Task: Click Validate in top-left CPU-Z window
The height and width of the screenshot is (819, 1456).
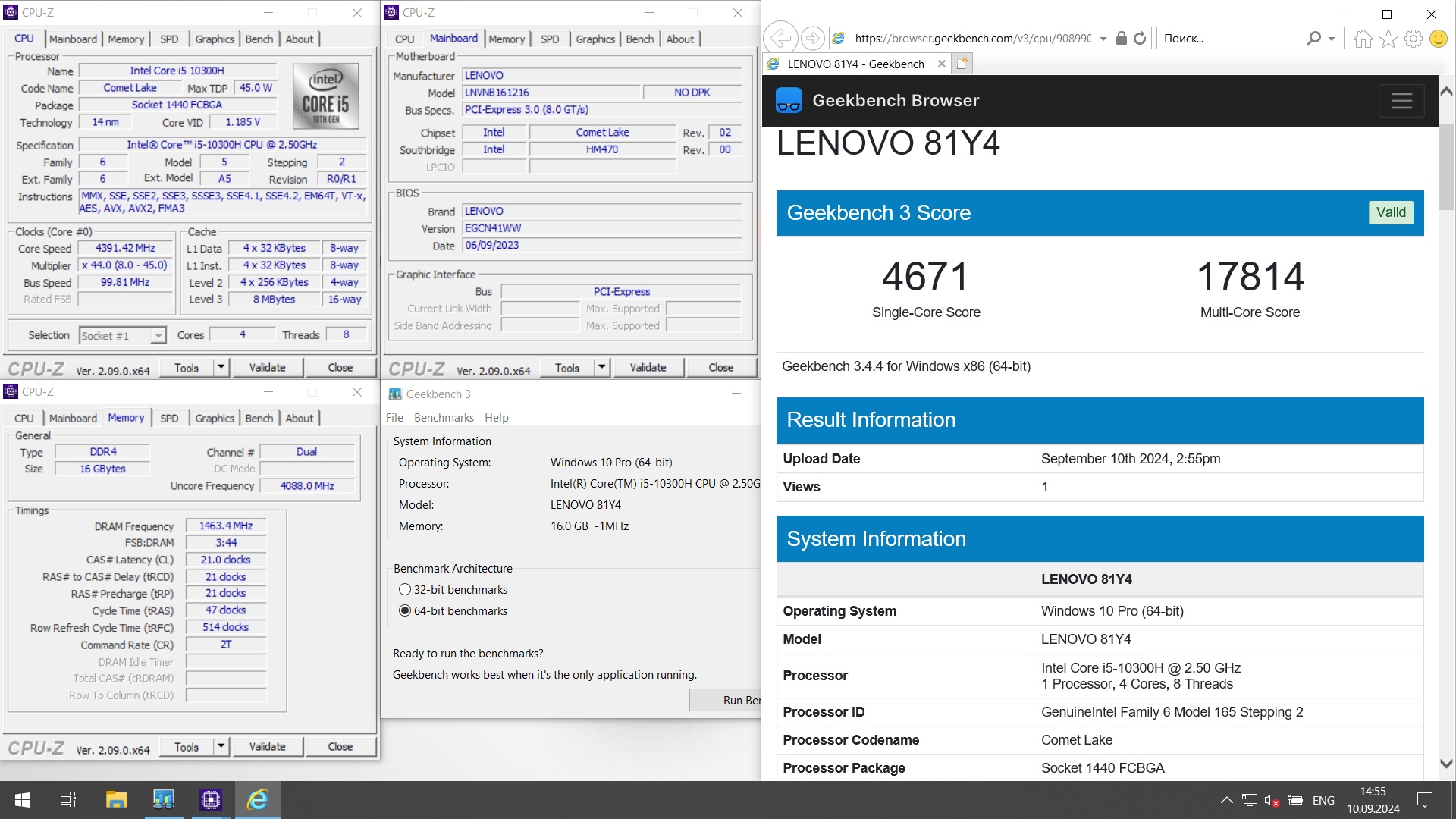Action: pos(268,367)
